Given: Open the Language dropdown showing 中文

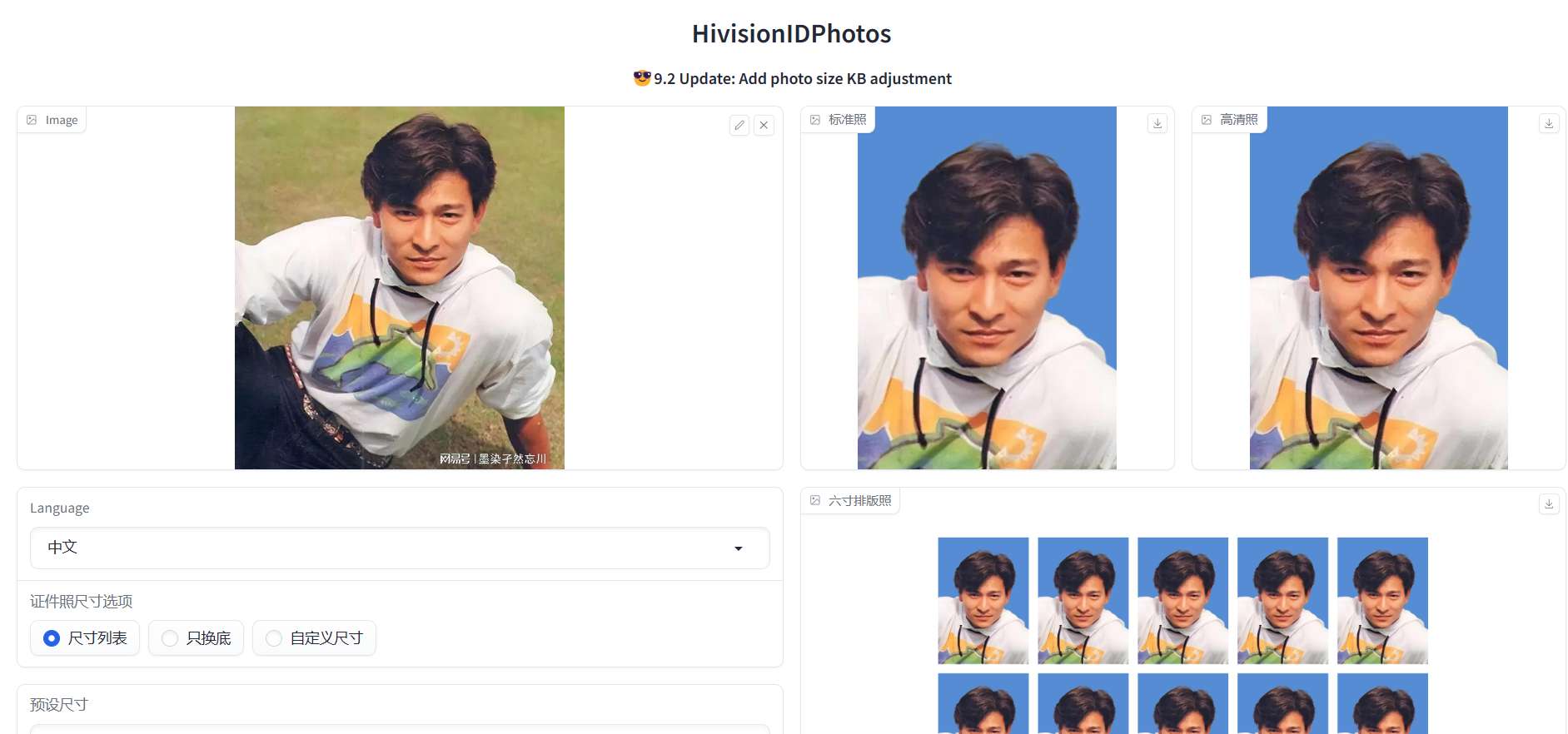Looking at the screenshot, I should point(400,548).
